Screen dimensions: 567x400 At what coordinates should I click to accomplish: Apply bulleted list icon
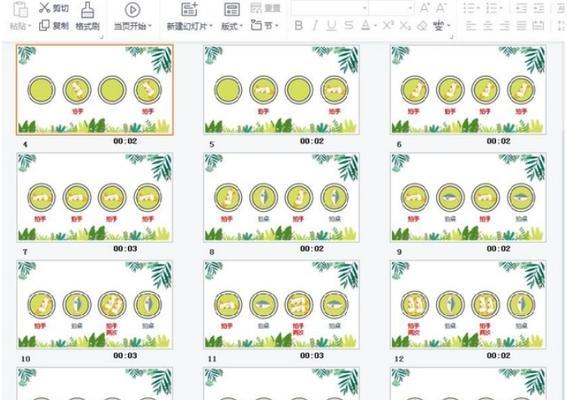point(469,8)
